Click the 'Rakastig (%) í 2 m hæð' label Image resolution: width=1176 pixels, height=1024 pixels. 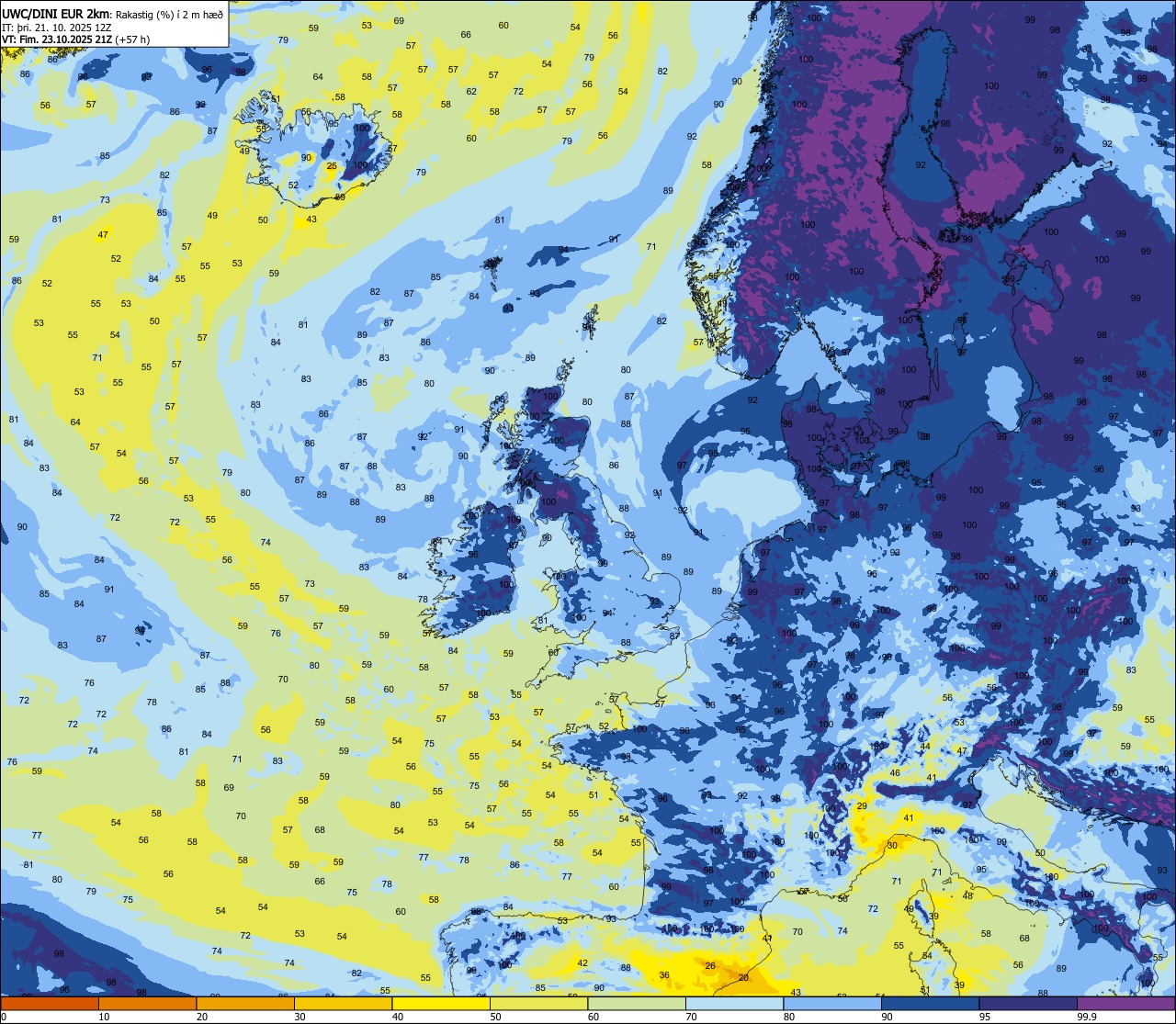[x=168, y=14]
